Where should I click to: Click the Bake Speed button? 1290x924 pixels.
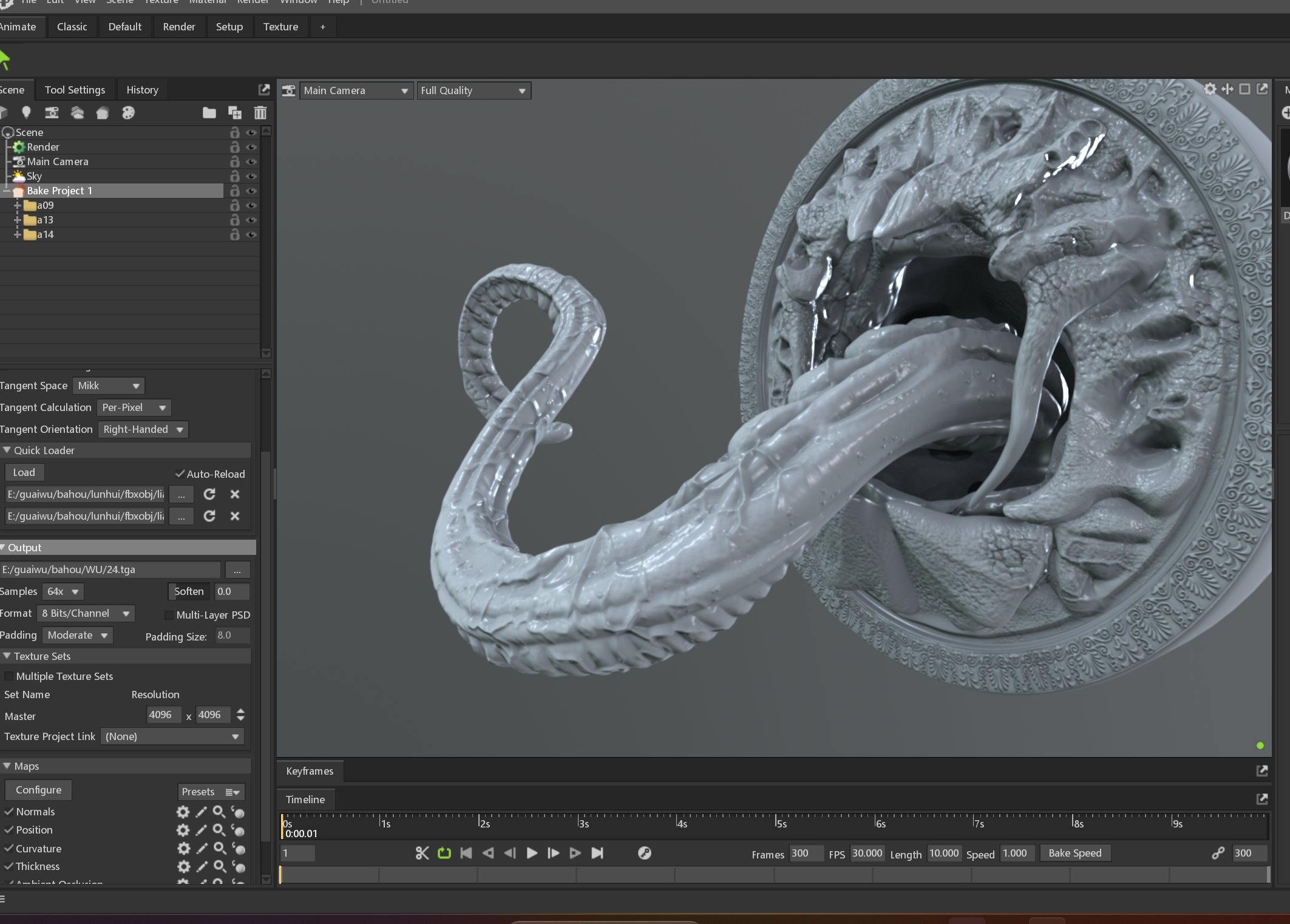point(1074,853)
